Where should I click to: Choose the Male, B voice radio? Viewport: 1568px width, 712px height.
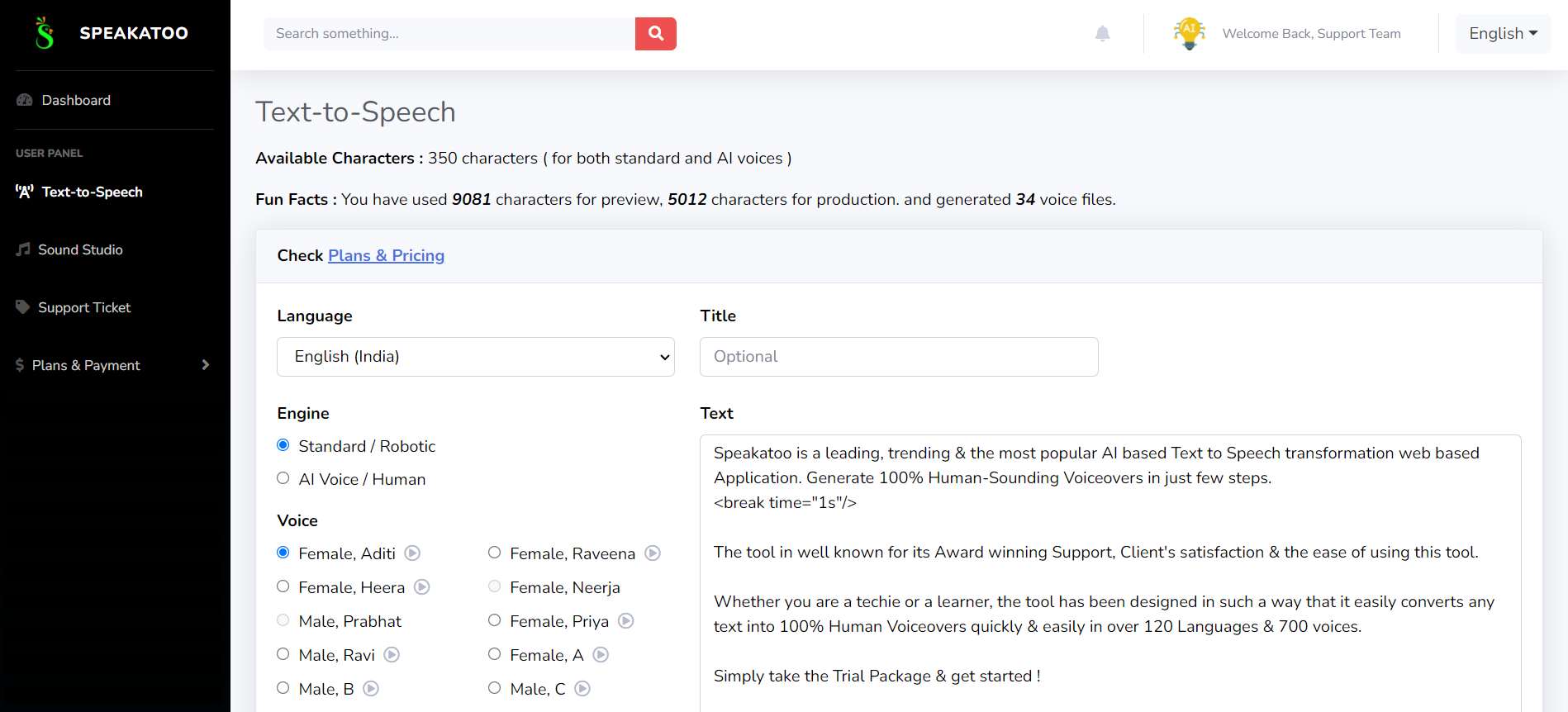click(283, 688)
